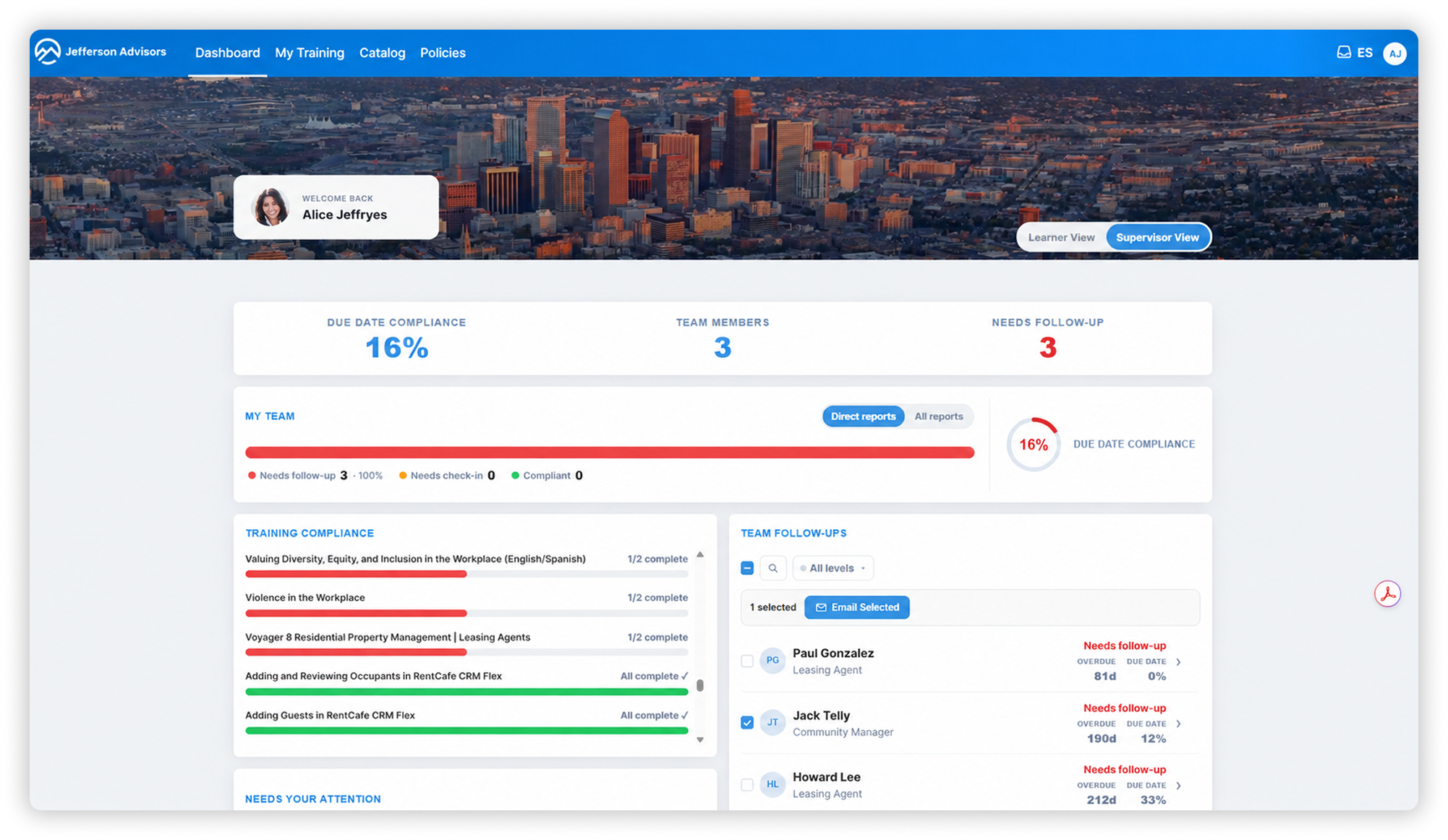
Task: Expand Howard Lee row chevron
Action: pyautogui.click(x=1178, y=786)
